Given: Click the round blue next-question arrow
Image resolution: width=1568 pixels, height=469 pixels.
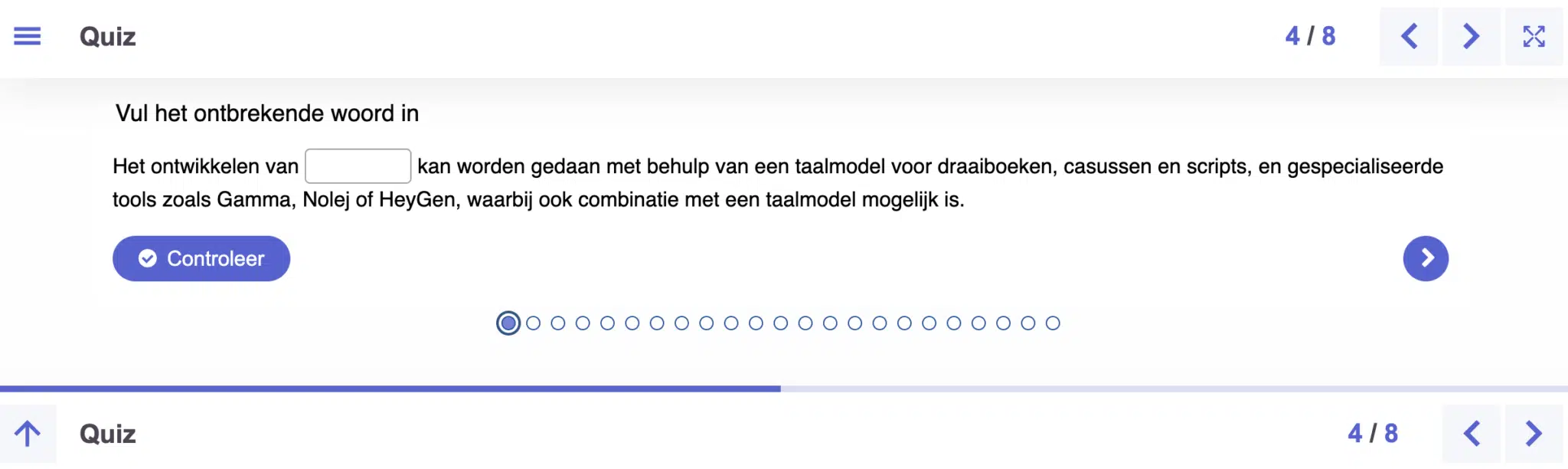Looking at the screenshot, I should click(1426, 258).
